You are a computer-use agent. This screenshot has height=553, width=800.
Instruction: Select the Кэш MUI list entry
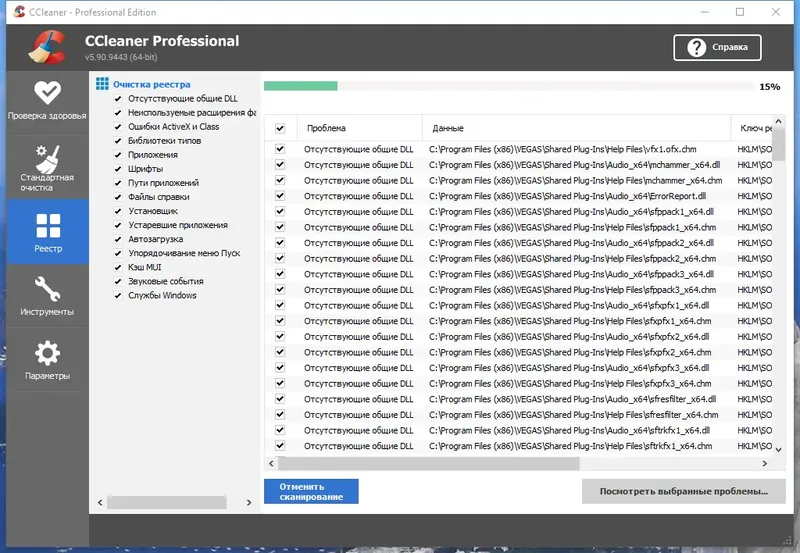(x=145, y=267)
